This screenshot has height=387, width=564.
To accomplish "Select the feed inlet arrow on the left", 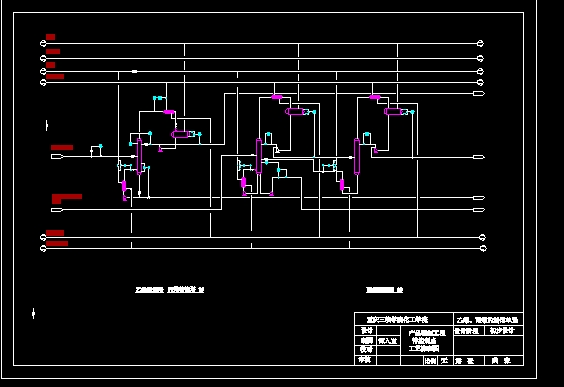I will coord(57,156).
